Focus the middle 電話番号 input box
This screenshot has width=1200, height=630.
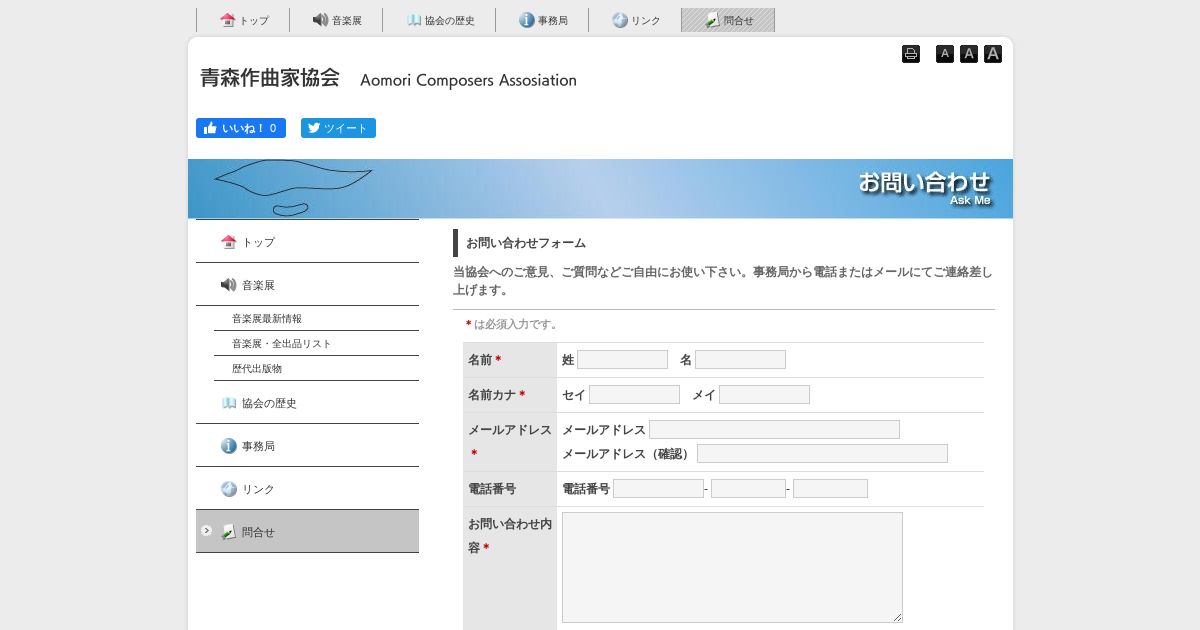click(x=748, y=489)
